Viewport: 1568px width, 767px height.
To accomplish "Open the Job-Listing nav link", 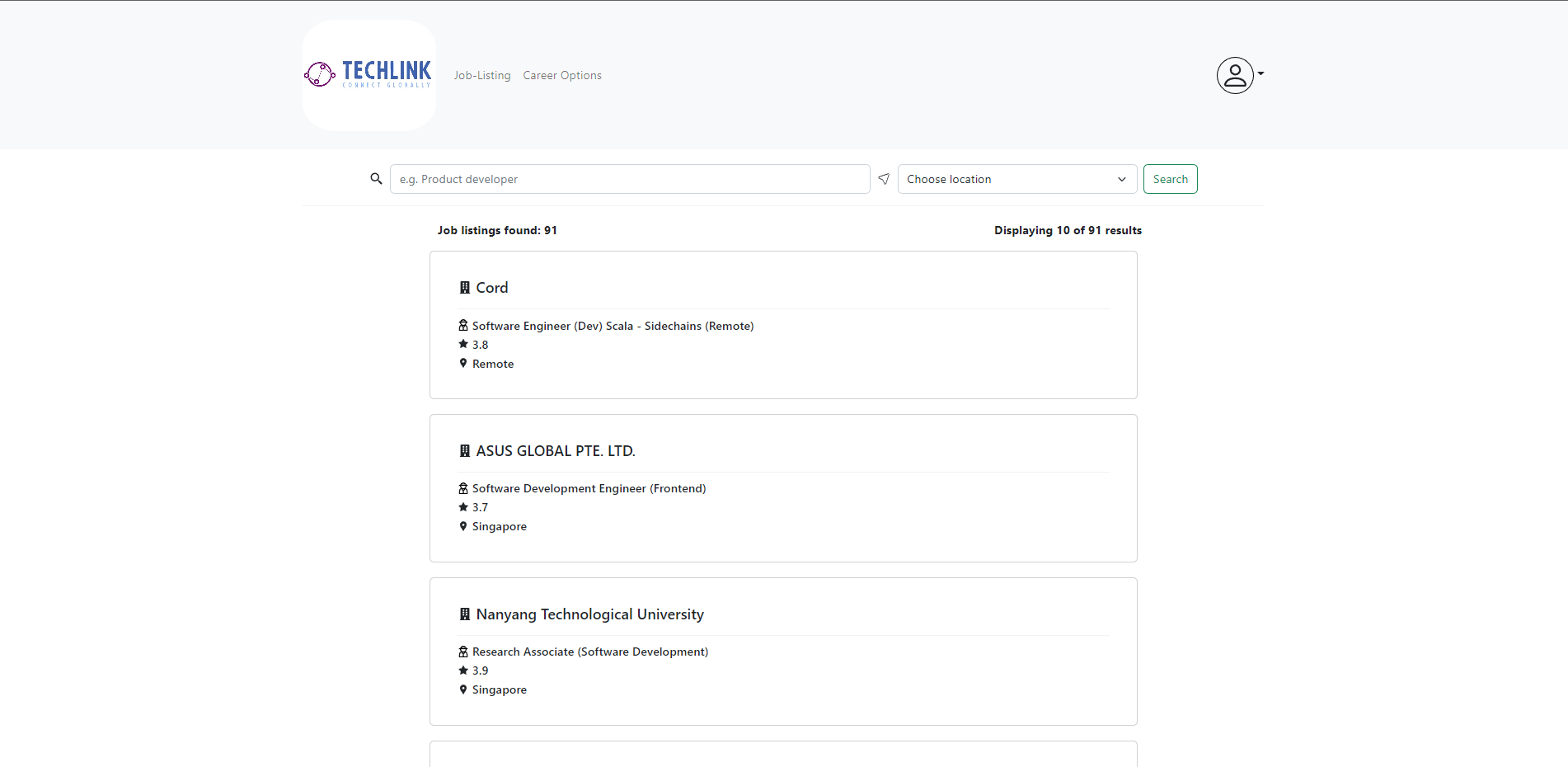I will click(x=482, y=75).
